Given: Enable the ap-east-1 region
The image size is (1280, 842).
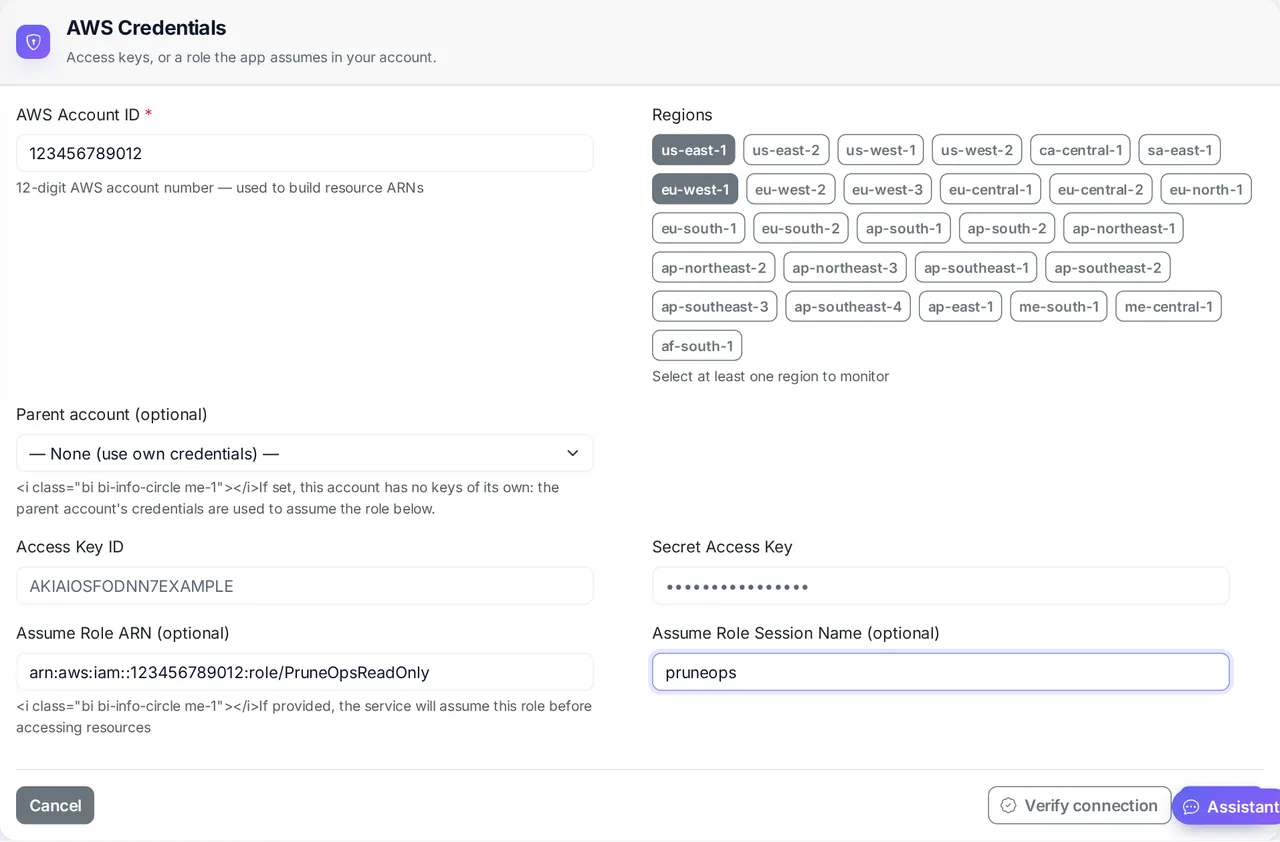Looking at the screenshot, I should 960,306.
